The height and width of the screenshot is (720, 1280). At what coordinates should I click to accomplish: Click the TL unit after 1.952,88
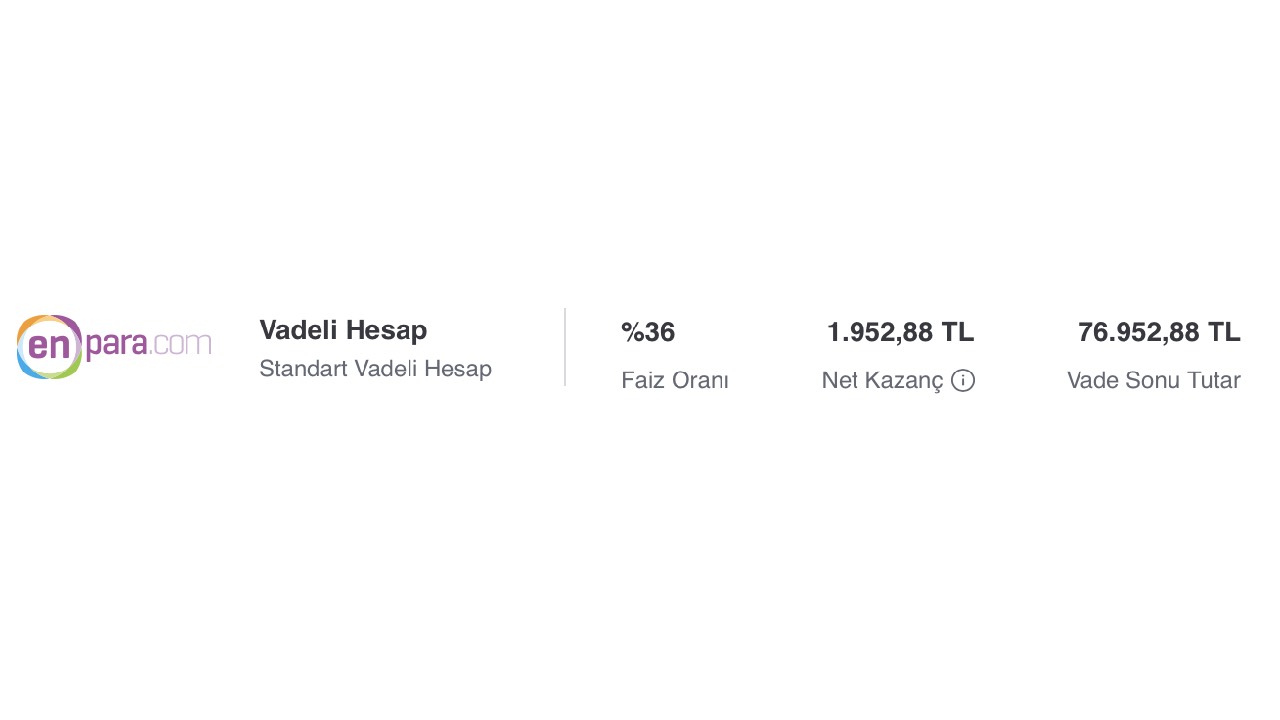point(957,332)
